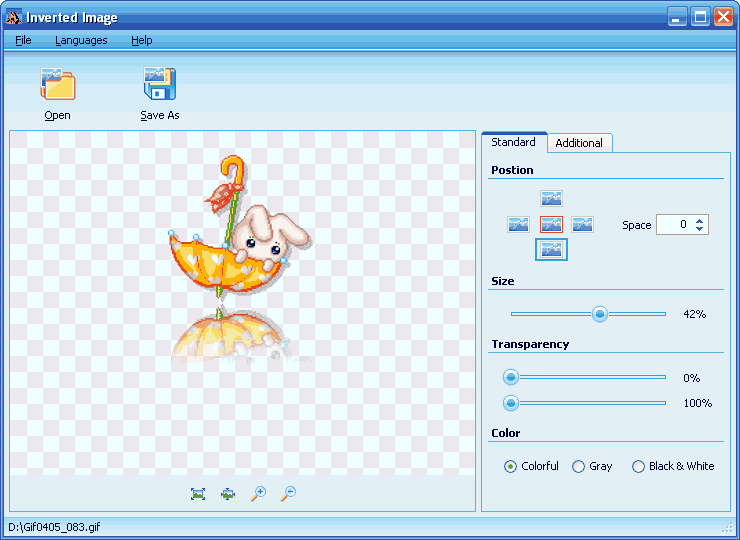Click the 100% transparency value

point(698,404)
